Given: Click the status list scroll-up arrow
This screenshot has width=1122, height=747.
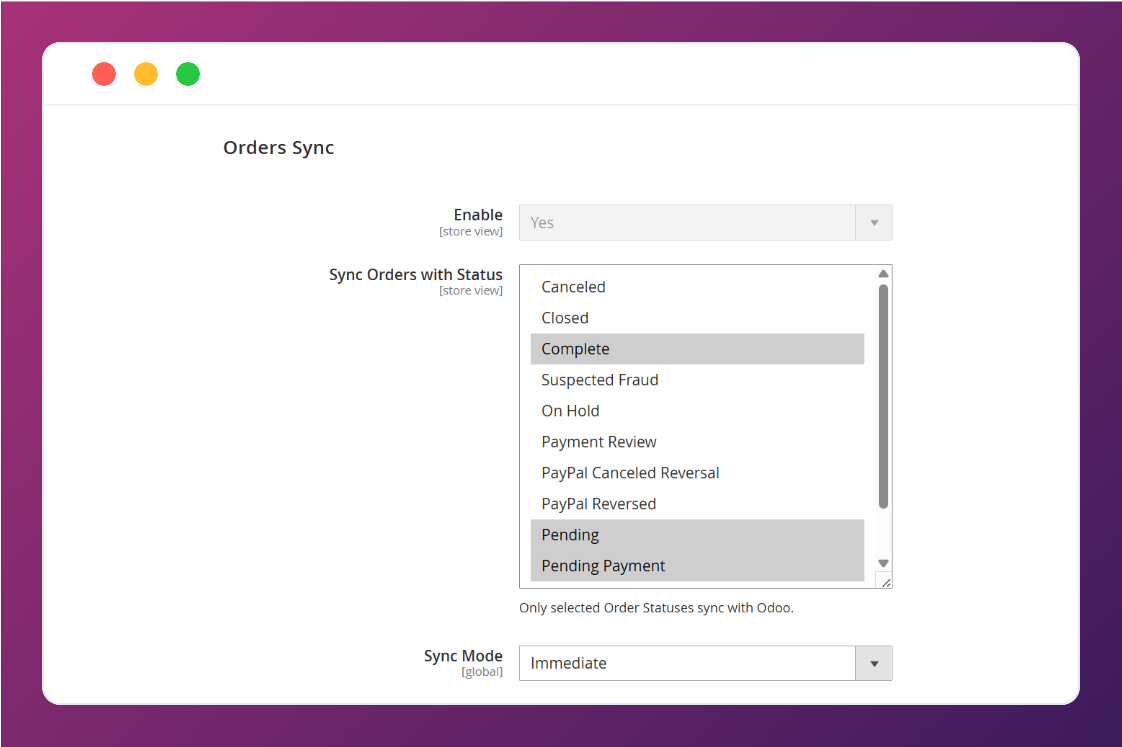Looking at the screenshot, I should [x=883, y=274].
